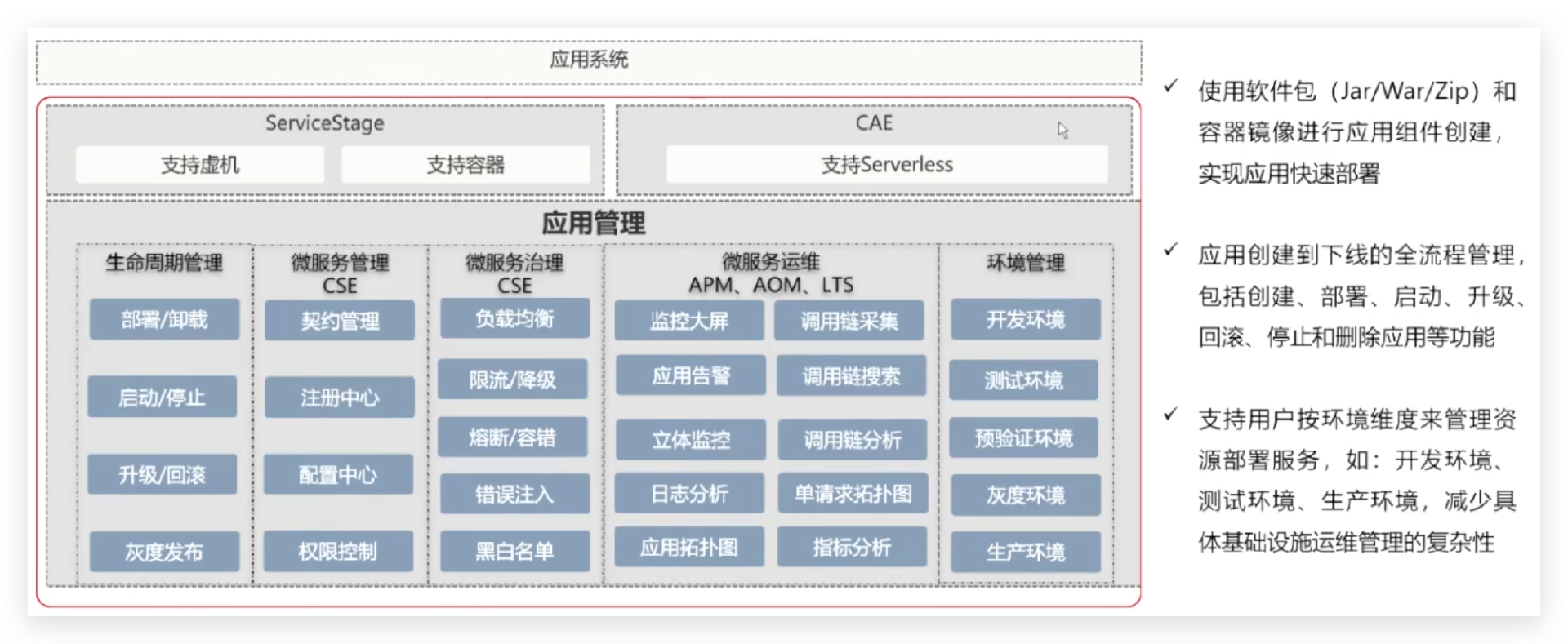The image size is (1568, 644).
Task: Select the ServiceStage heading
Action: (324, 123)
